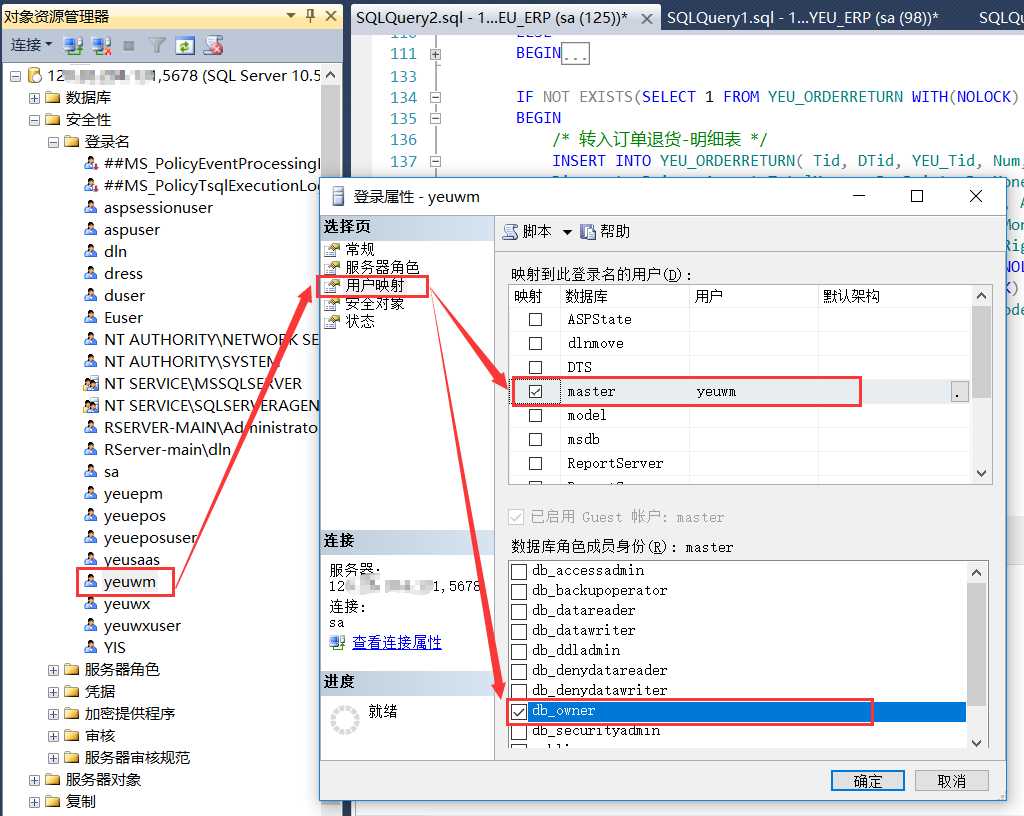Select the dln login
Image resolution: width=1024 pixels, height=816 pixels.
[x=115, y=251]
